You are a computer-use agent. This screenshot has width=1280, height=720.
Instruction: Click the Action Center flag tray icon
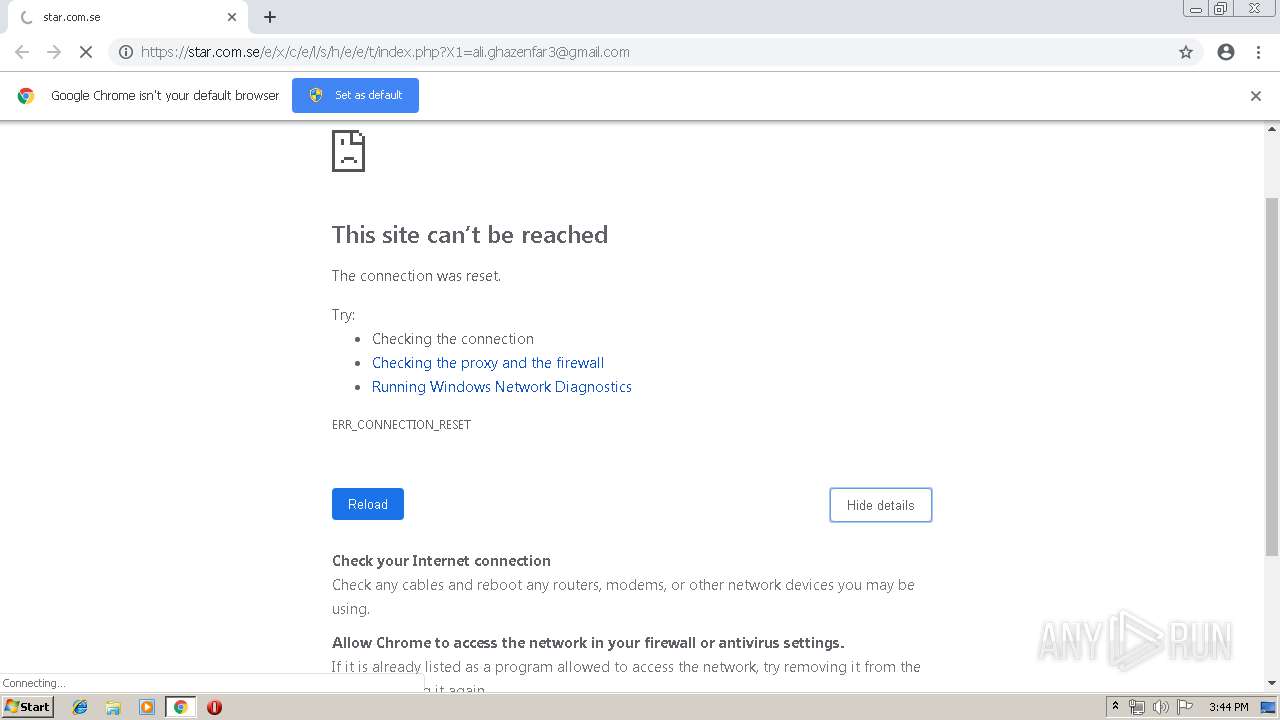tap(1185, 707)
